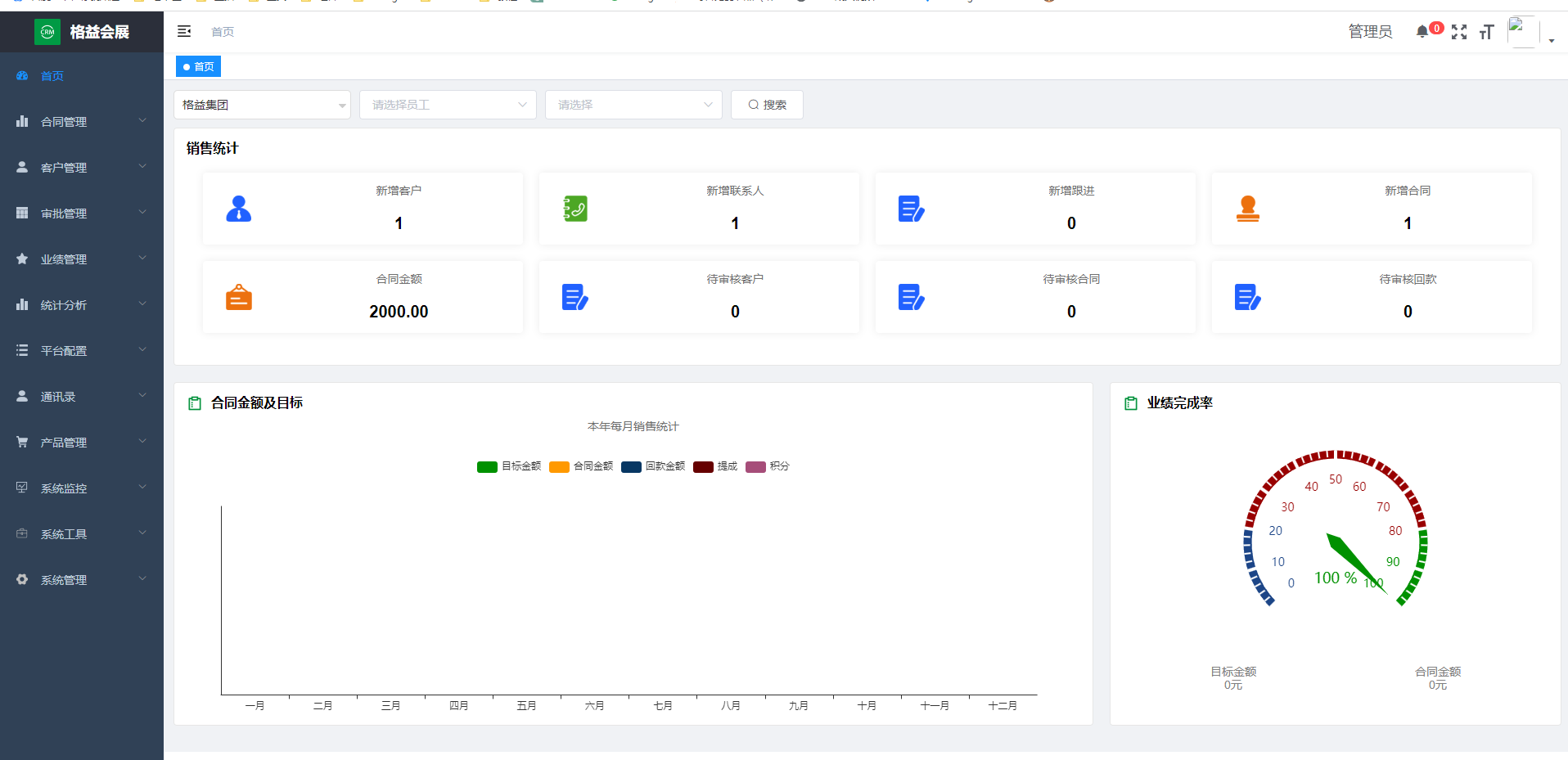Toggle the 目标金额 legend swatch
This screenshot has height=760, width=1568.
(487, 467)
